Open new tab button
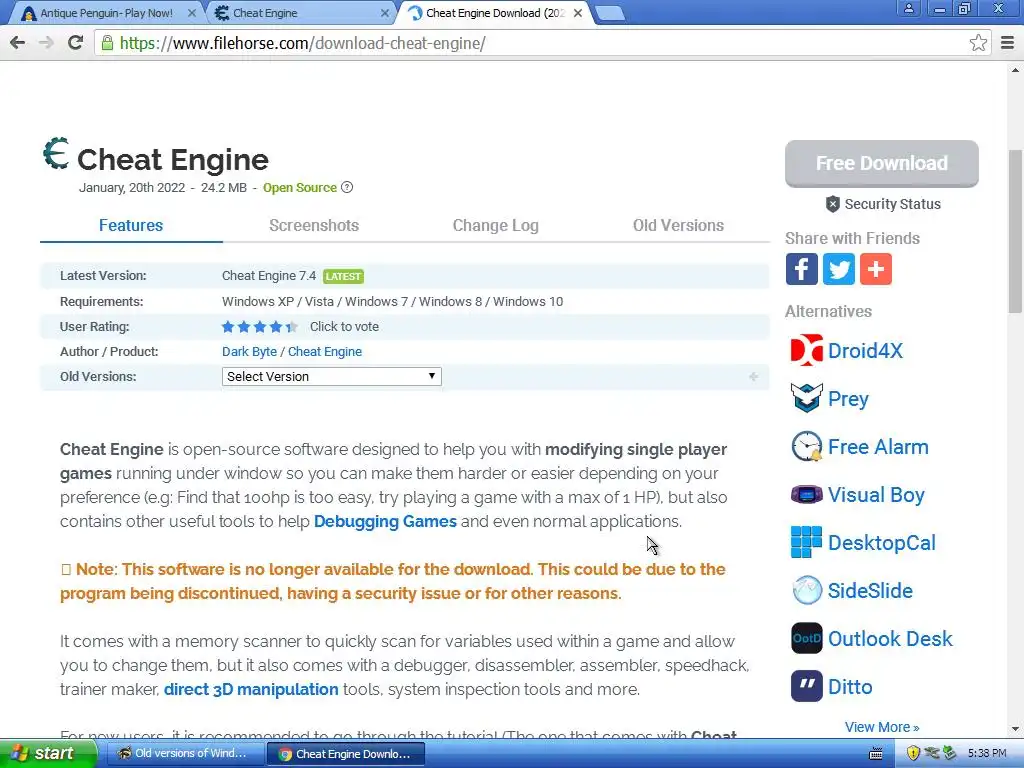Image resolution: width=1024 pixels, height=768 pixels. [610, 13]
